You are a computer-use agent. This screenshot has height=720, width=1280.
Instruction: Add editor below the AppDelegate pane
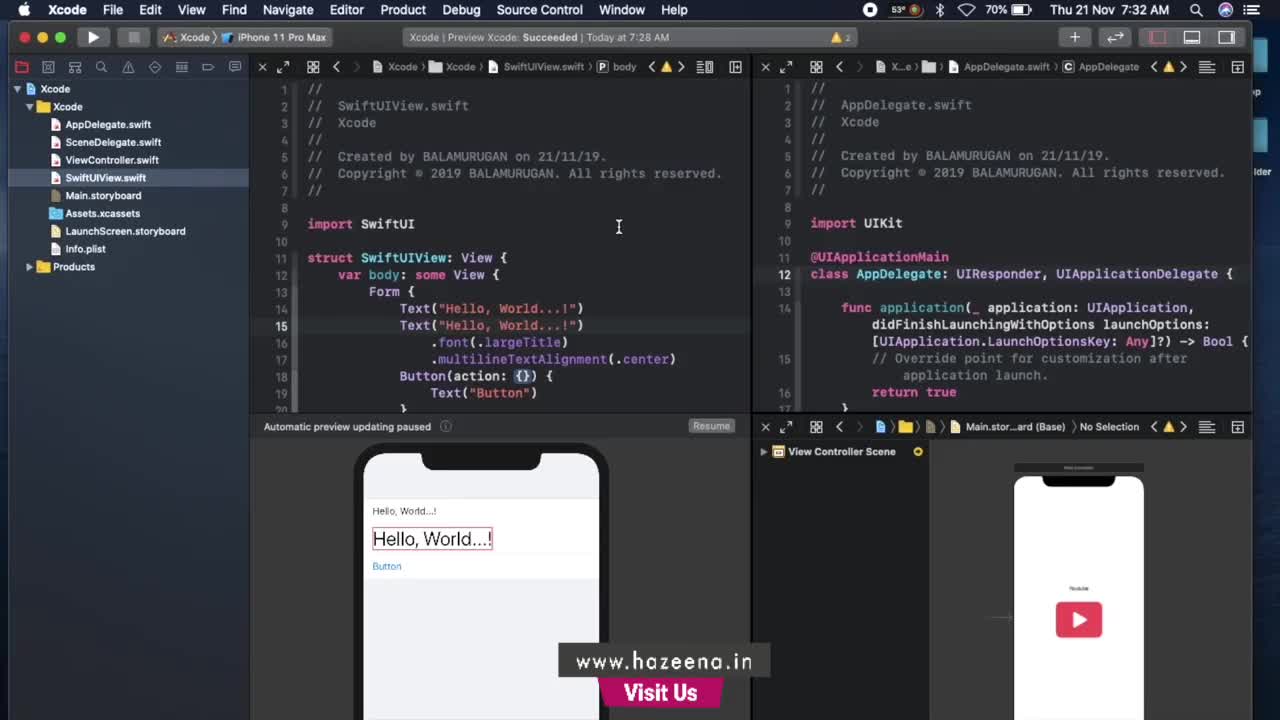tap(1238, 67)
